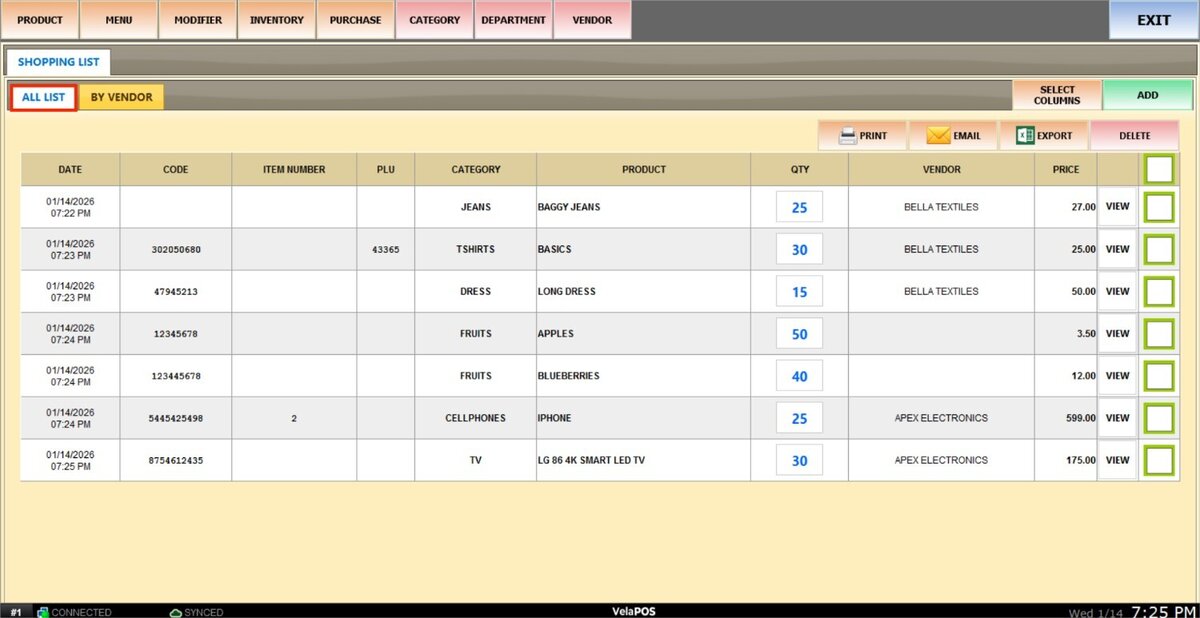View details of Baggy Jeans item

(x=1118, y=207)
